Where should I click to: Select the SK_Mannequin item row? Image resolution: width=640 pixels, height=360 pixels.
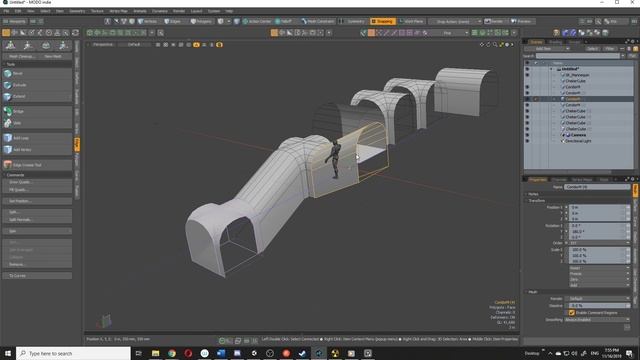tap(579, 75)
